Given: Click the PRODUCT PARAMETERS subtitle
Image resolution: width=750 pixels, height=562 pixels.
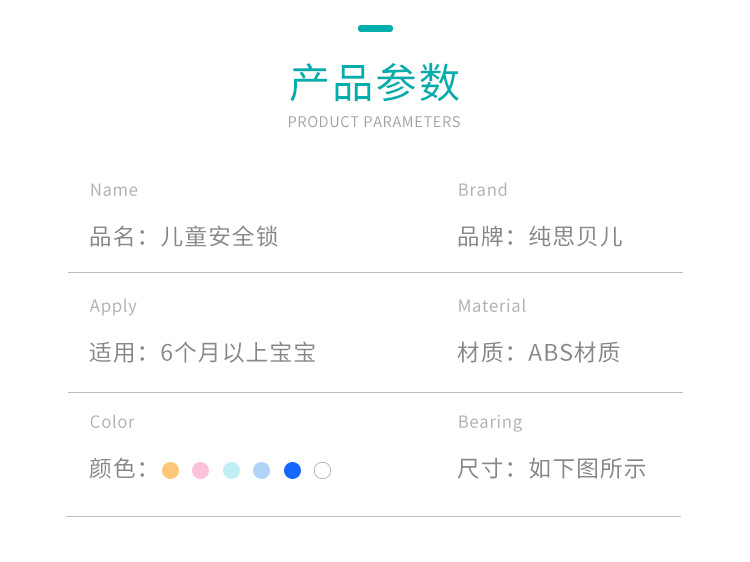Looking at the screenshot, I should [374, 122].
